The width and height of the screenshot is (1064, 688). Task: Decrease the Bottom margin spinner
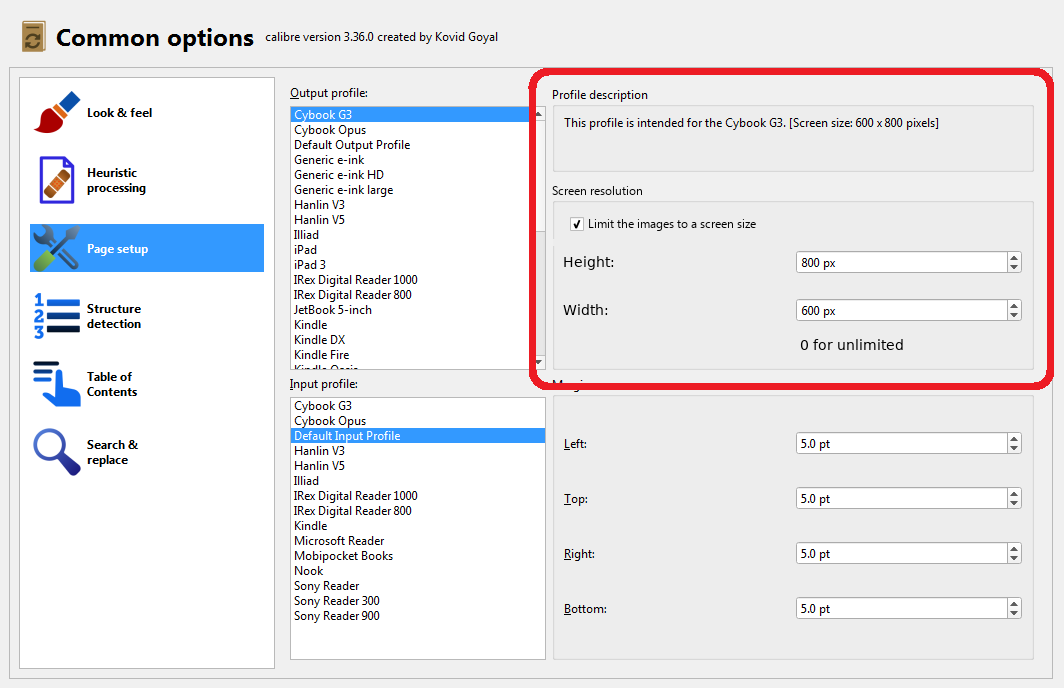coord(1014,613)
